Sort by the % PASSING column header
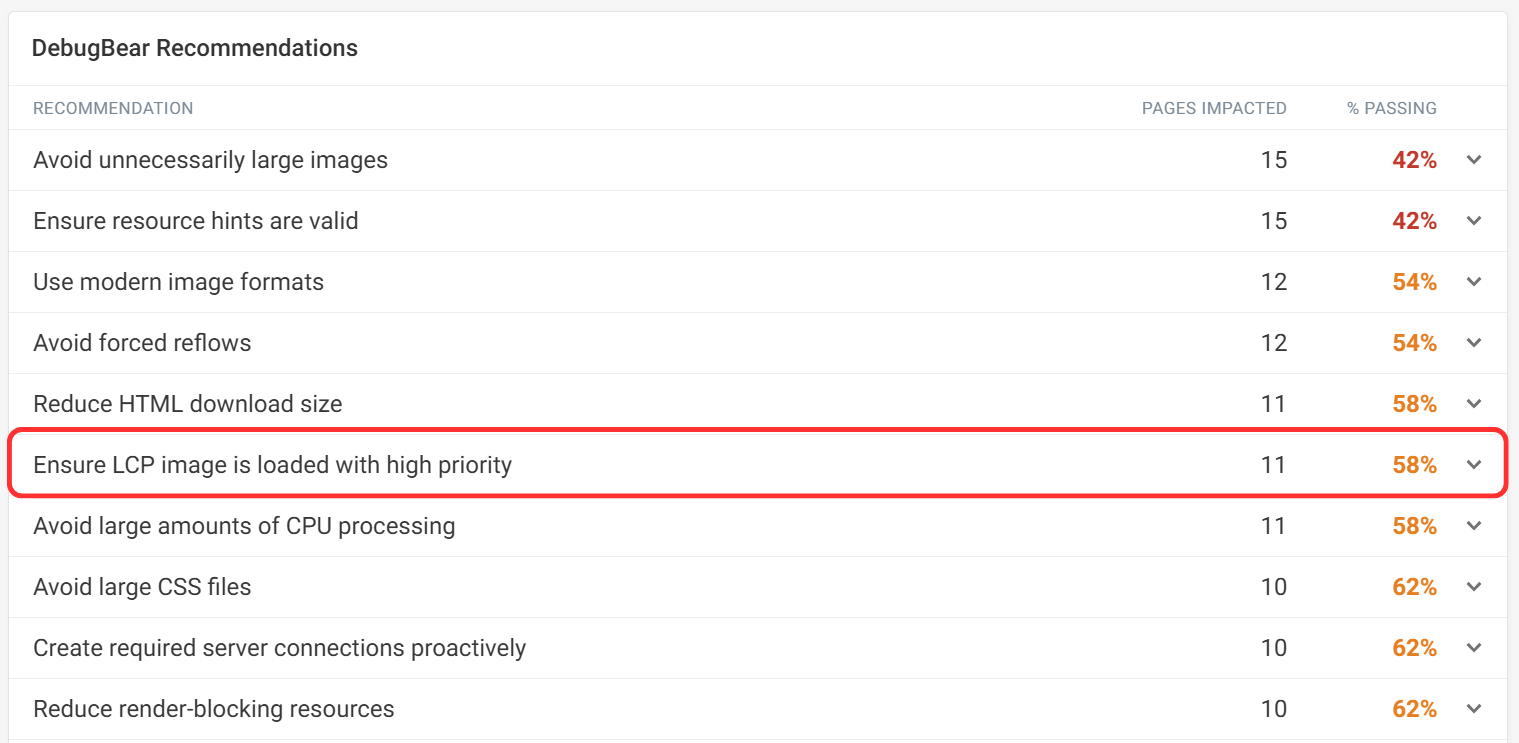Image resolution: width=1519 pixels, height=743 pixels. click(1391, 108)
